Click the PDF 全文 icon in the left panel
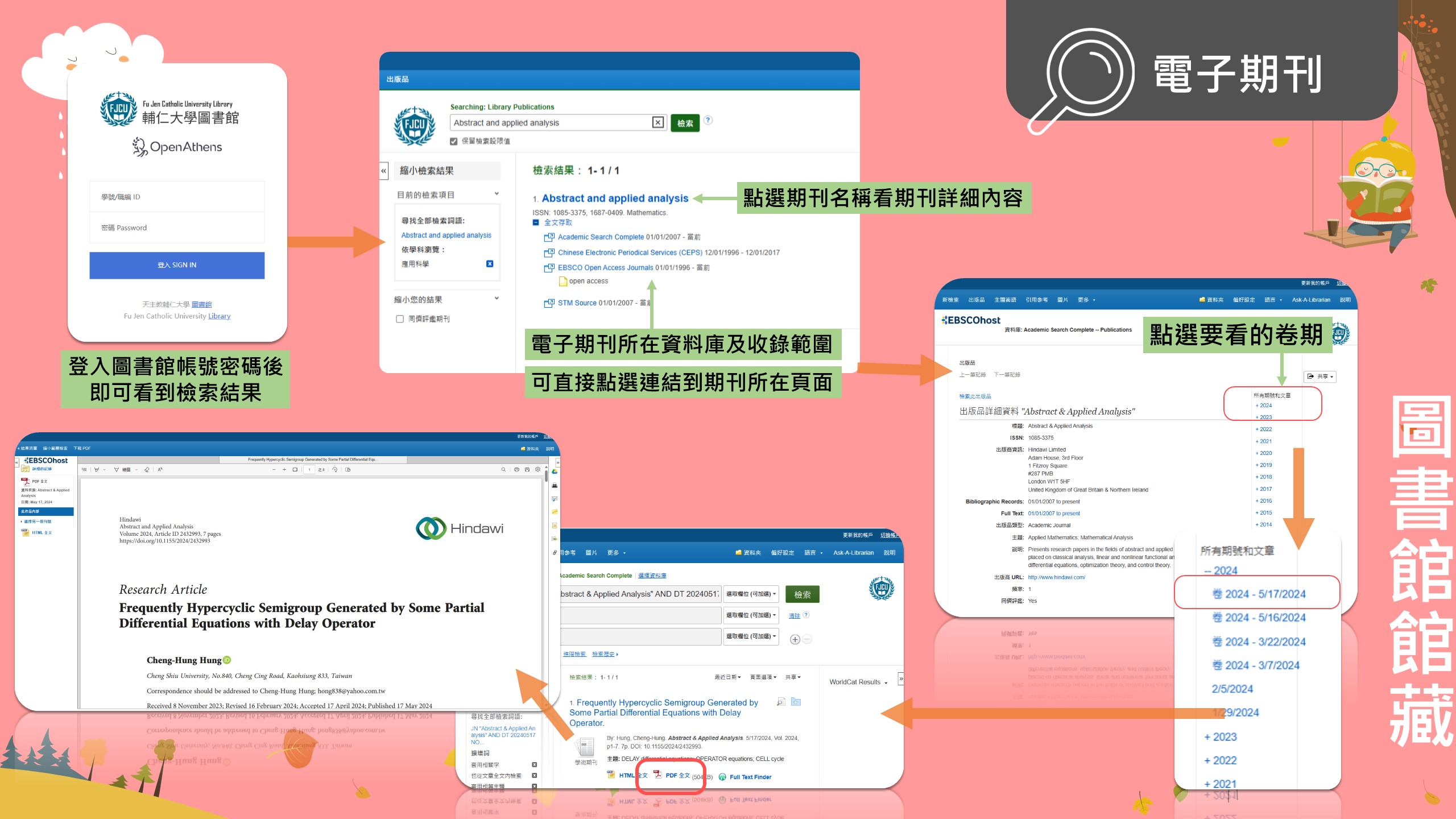This screenshot has height=819, width=1456. [26, 481]
